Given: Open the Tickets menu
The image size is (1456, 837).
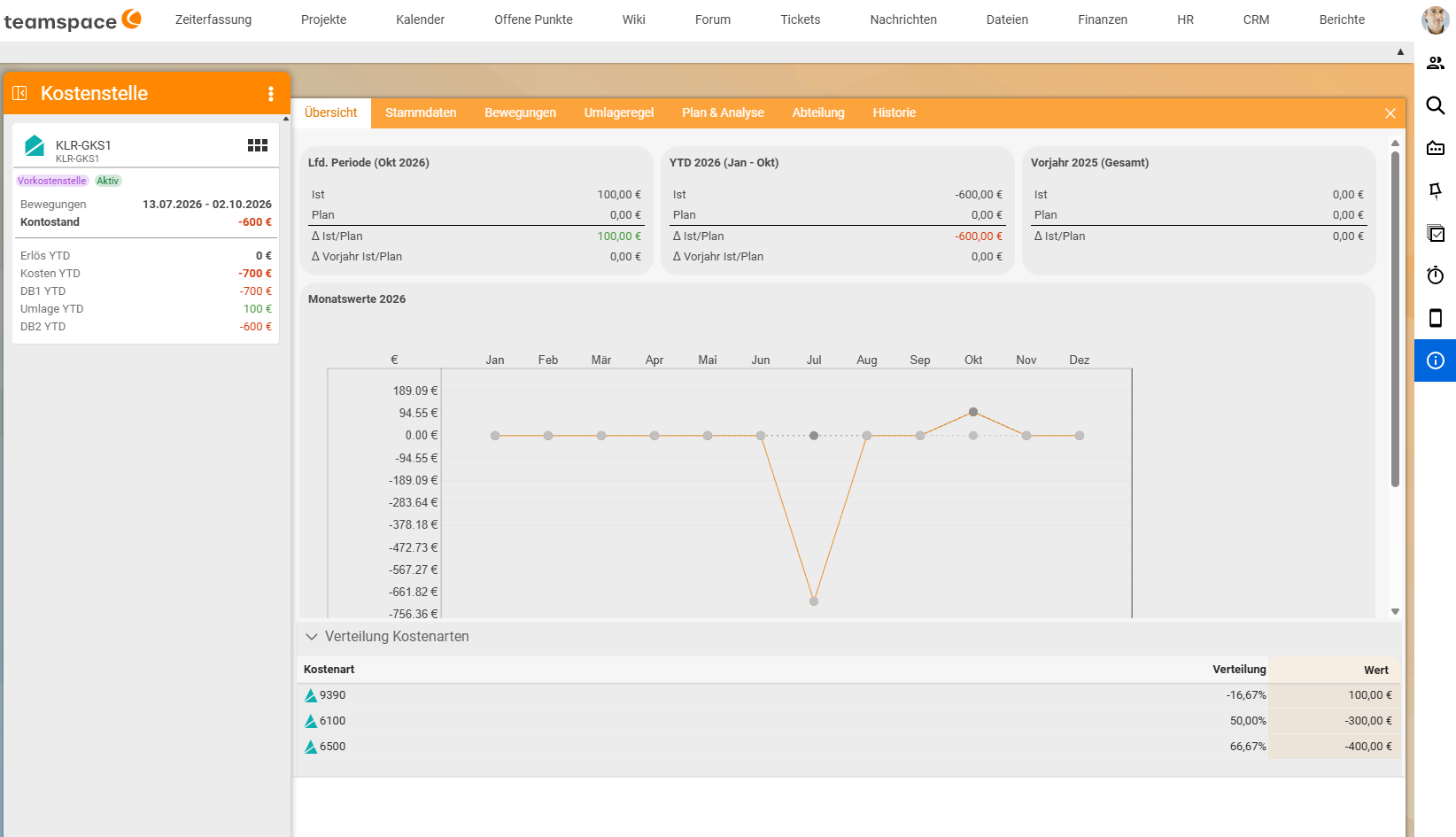Looking at the screenshot, I should point(801,19).
